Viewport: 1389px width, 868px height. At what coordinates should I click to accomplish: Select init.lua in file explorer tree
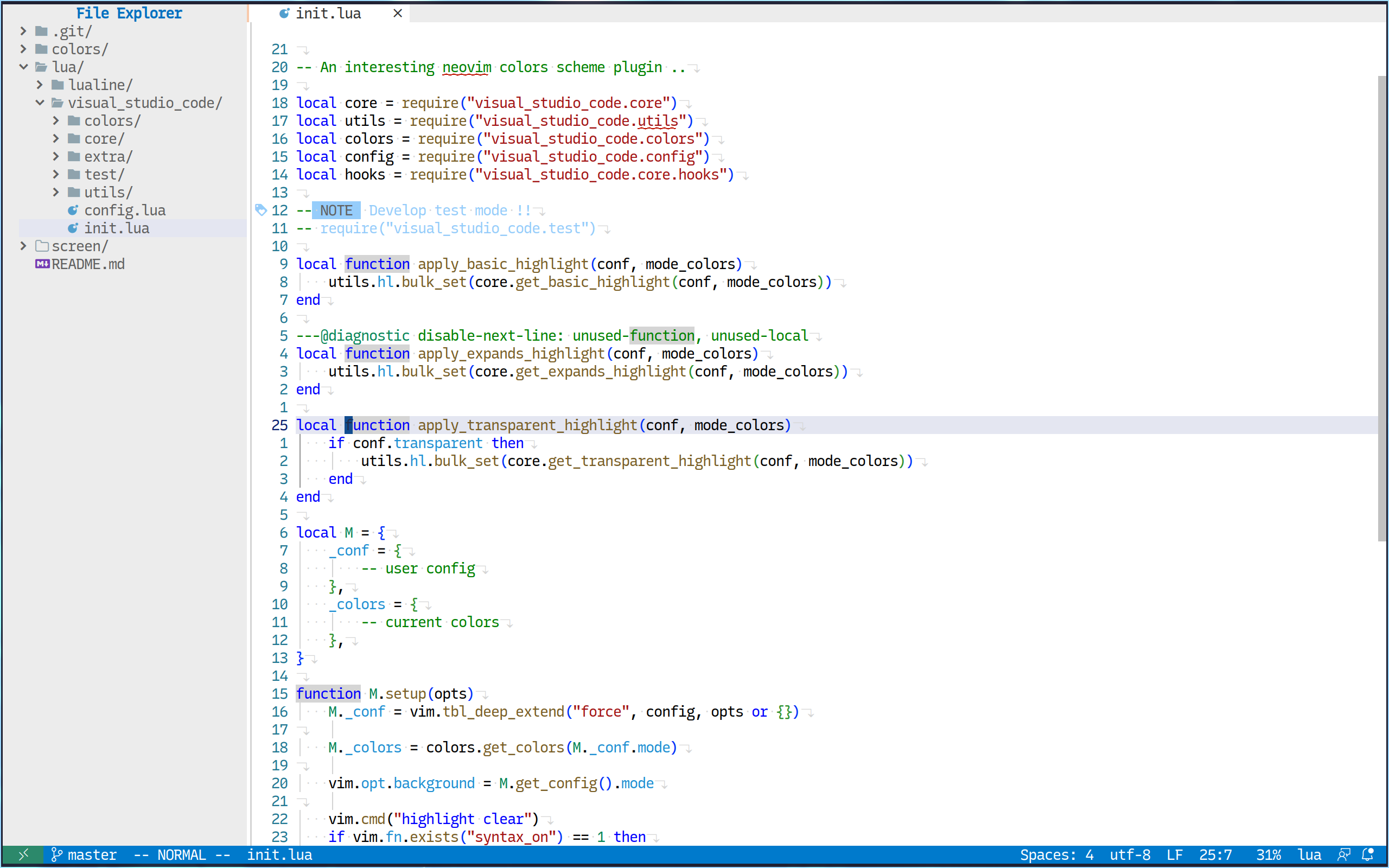(117, 228)
